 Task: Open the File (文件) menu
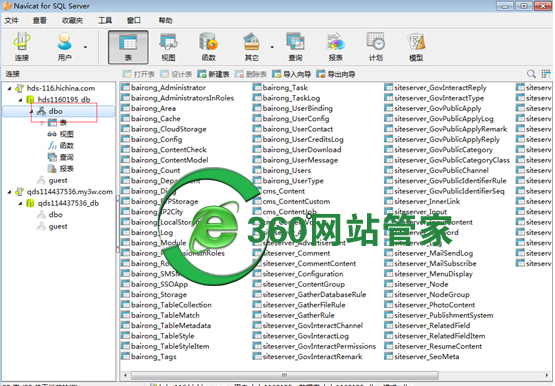(x=11, y=21)
